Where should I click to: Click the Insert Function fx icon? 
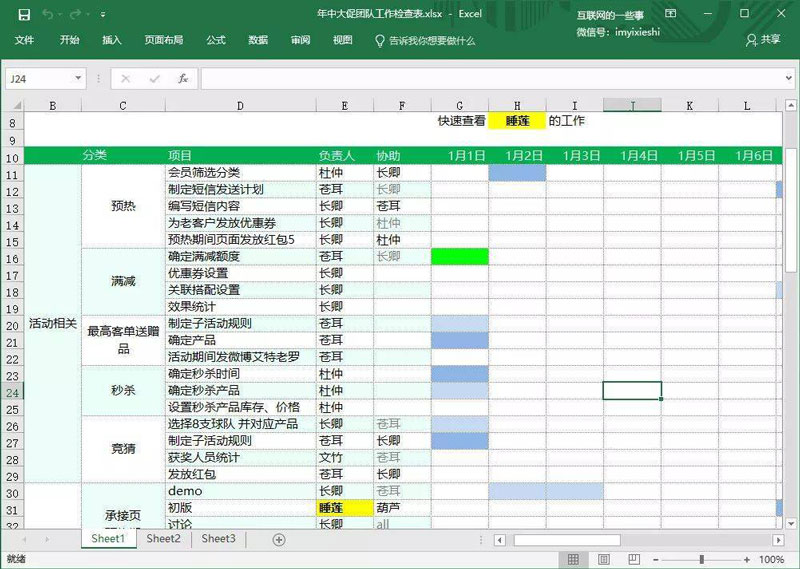(183, 78)
